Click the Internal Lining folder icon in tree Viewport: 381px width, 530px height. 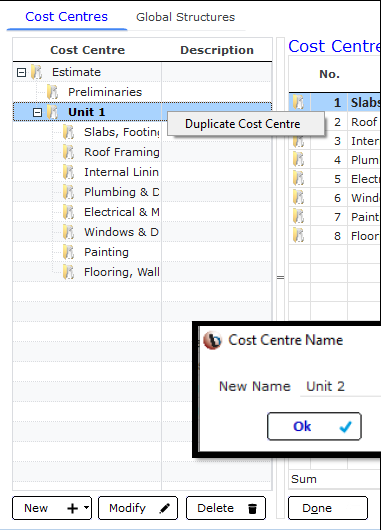point(69,172)
